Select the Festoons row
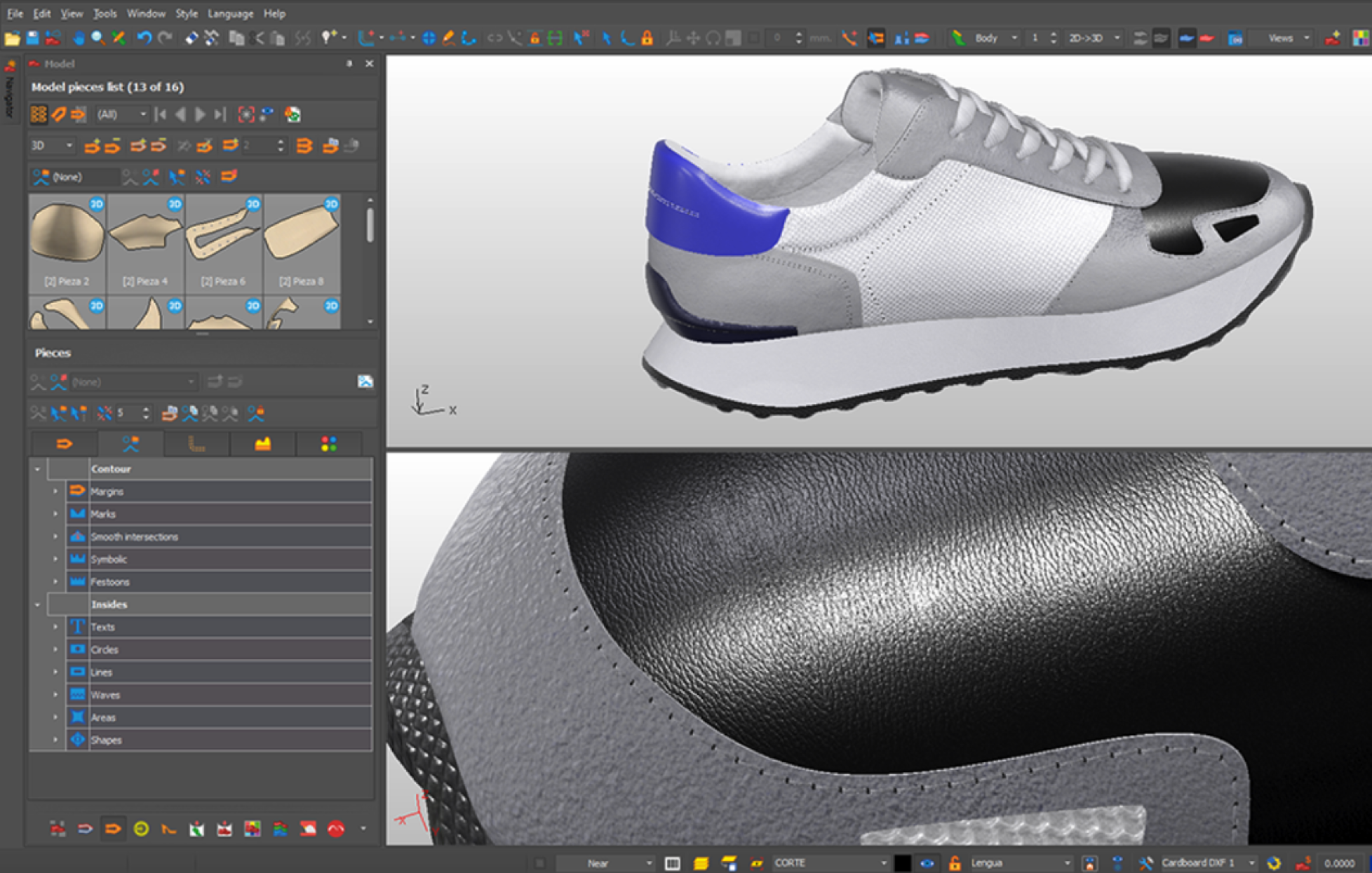The height and width of the screenshot is (873, 1372). tap(219, 581)
